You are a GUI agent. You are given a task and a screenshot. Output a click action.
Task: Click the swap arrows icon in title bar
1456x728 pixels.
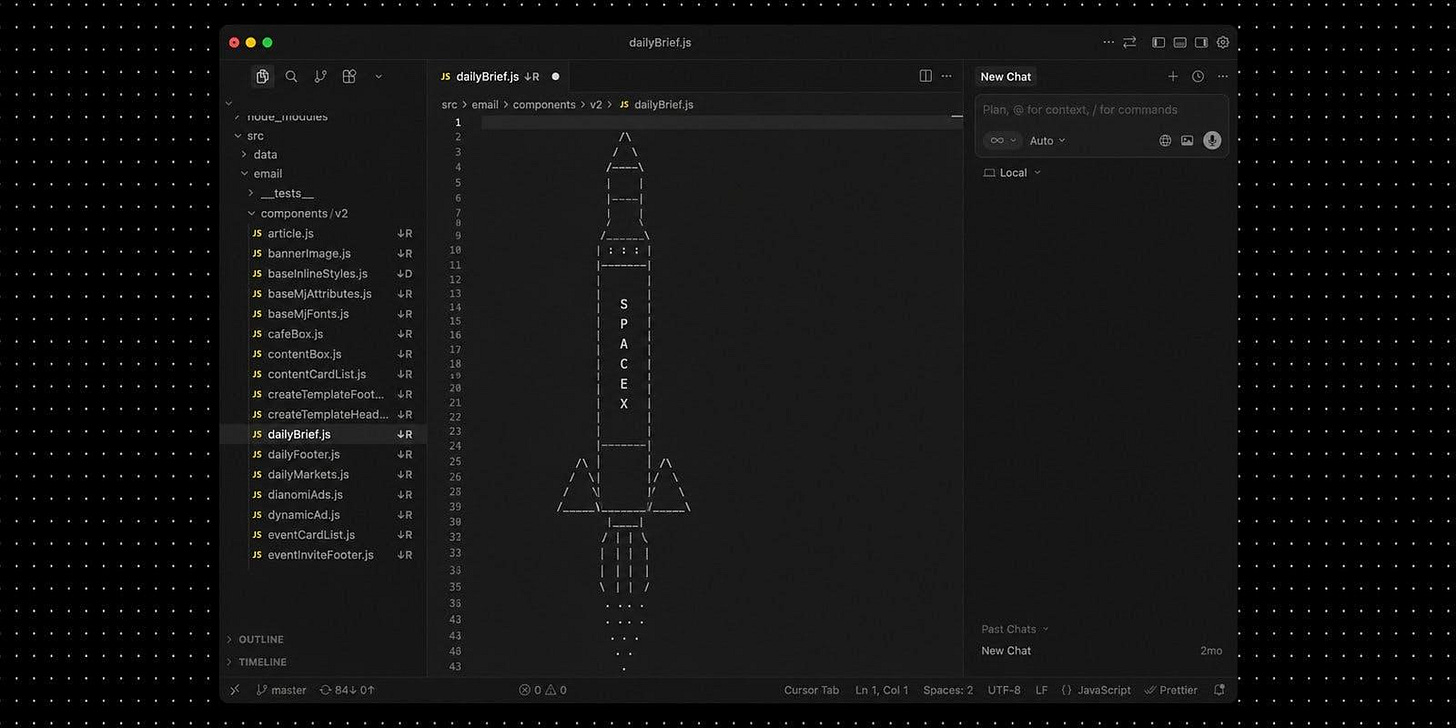(1130, 42)
